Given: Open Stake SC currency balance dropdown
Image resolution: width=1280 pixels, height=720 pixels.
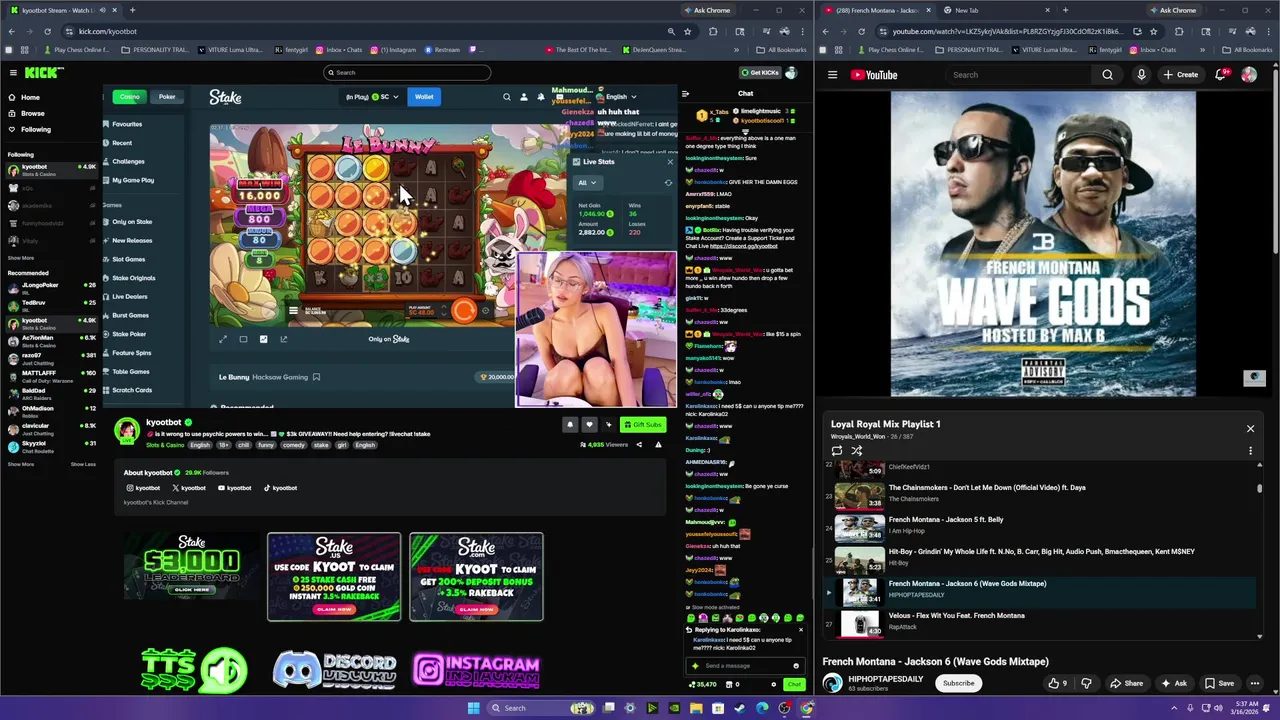Looking at the screenshot, I should (371, 97).
